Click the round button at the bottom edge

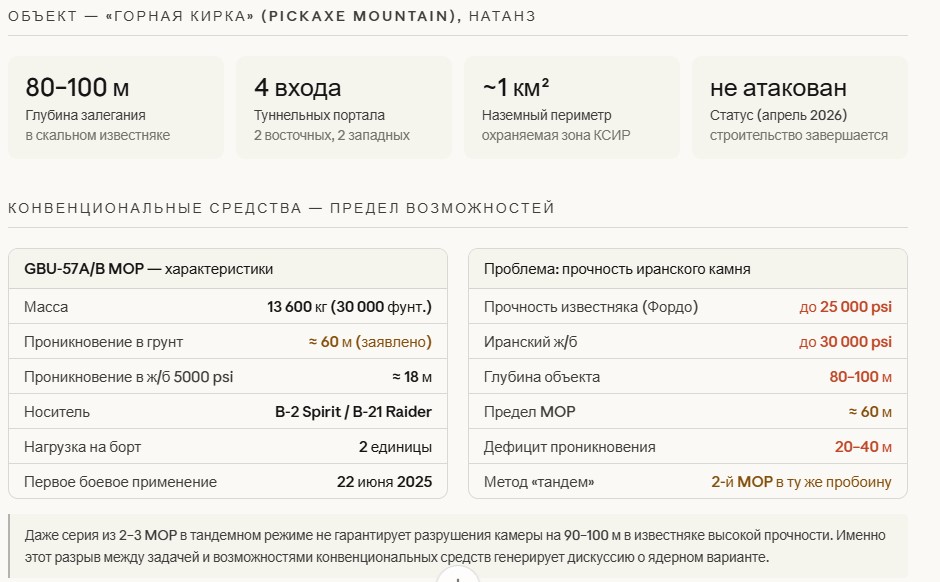pyautogui.click(x=457, y=577)
